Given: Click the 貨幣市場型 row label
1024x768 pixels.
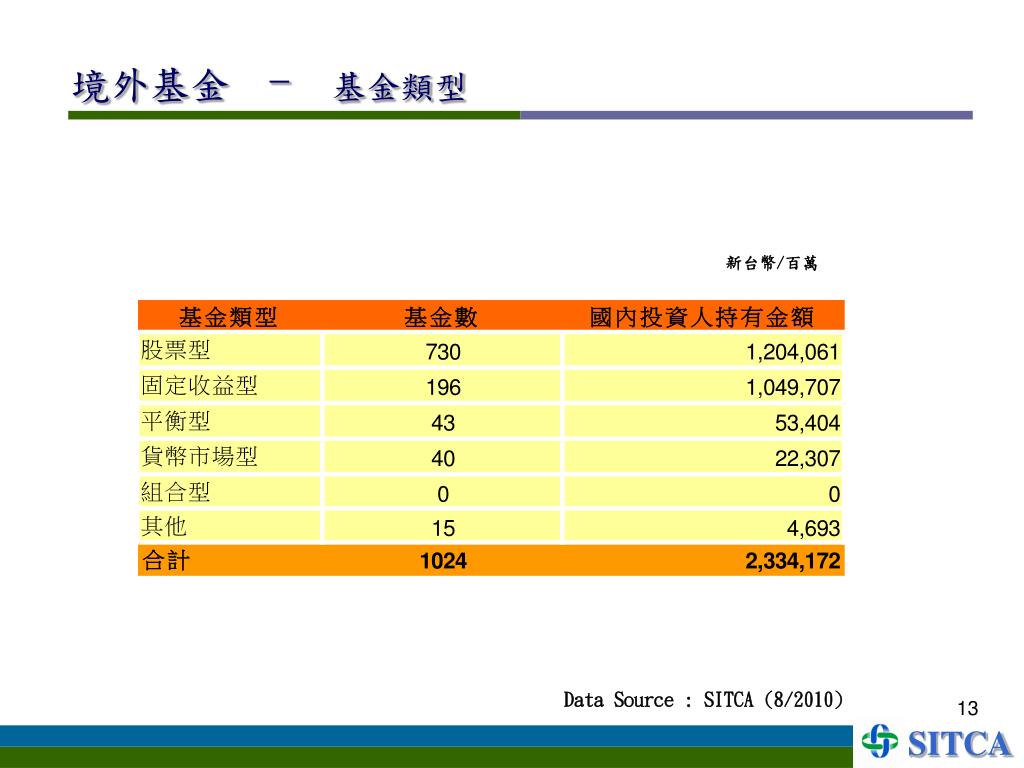Looking at the screenshot, I should tap(199, 456).
